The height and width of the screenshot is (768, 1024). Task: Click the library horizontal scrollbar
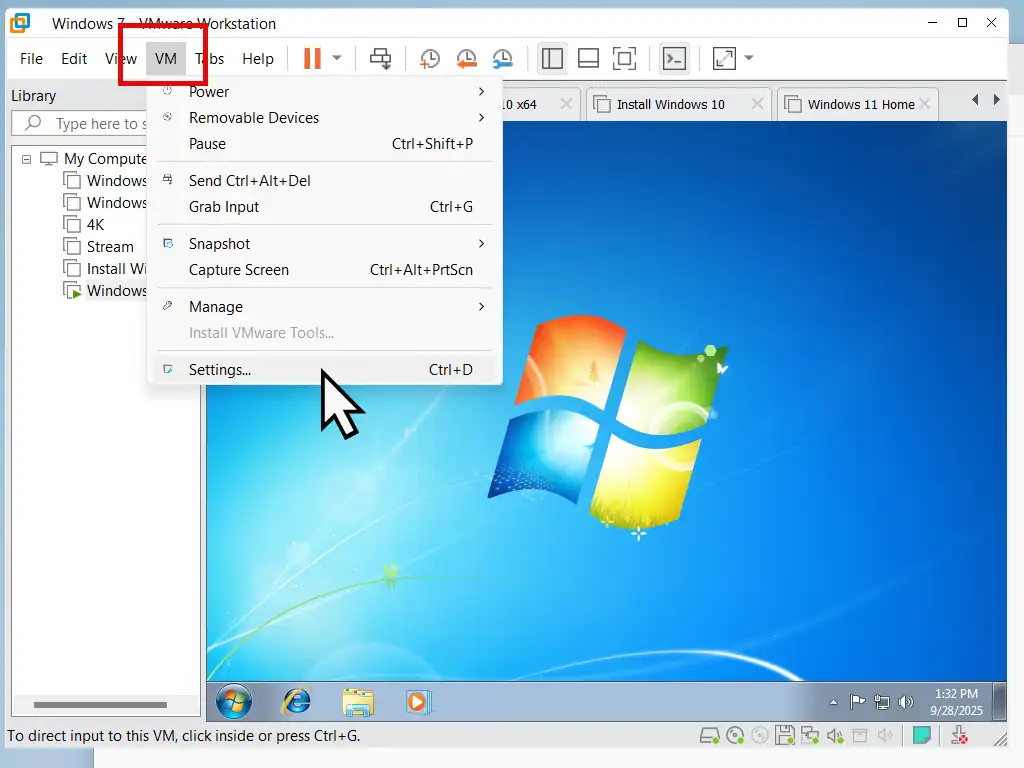point(101,705)
